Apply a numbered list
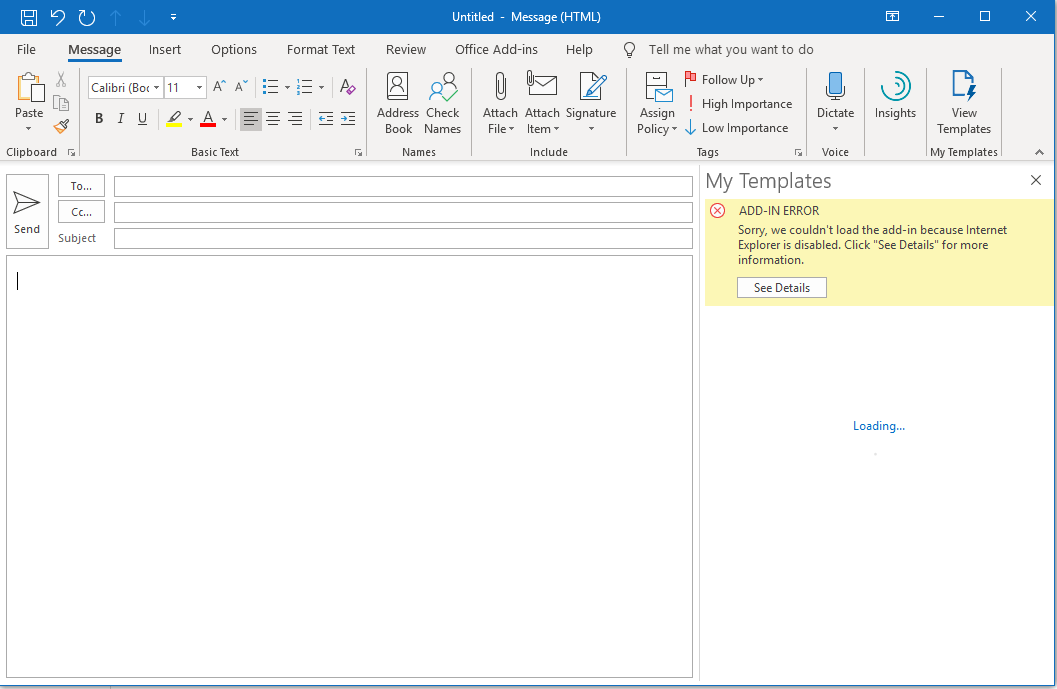The height and width of the screenshot is (689, 1057). (x=305, y=87)
